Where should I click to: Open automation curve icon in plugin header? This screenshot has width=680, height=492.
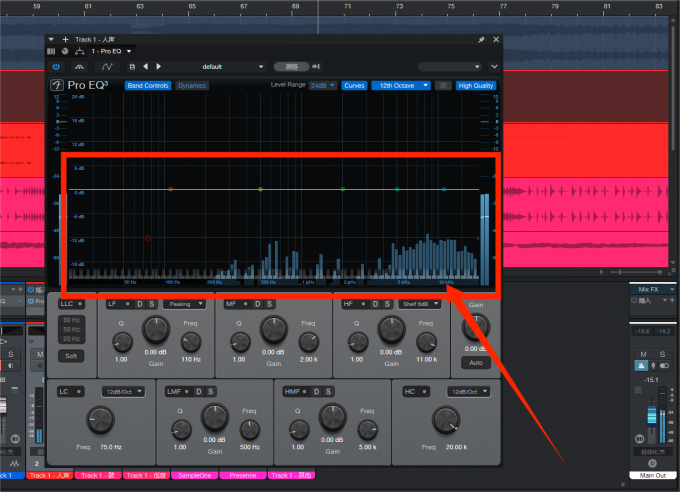pos(107,67)
